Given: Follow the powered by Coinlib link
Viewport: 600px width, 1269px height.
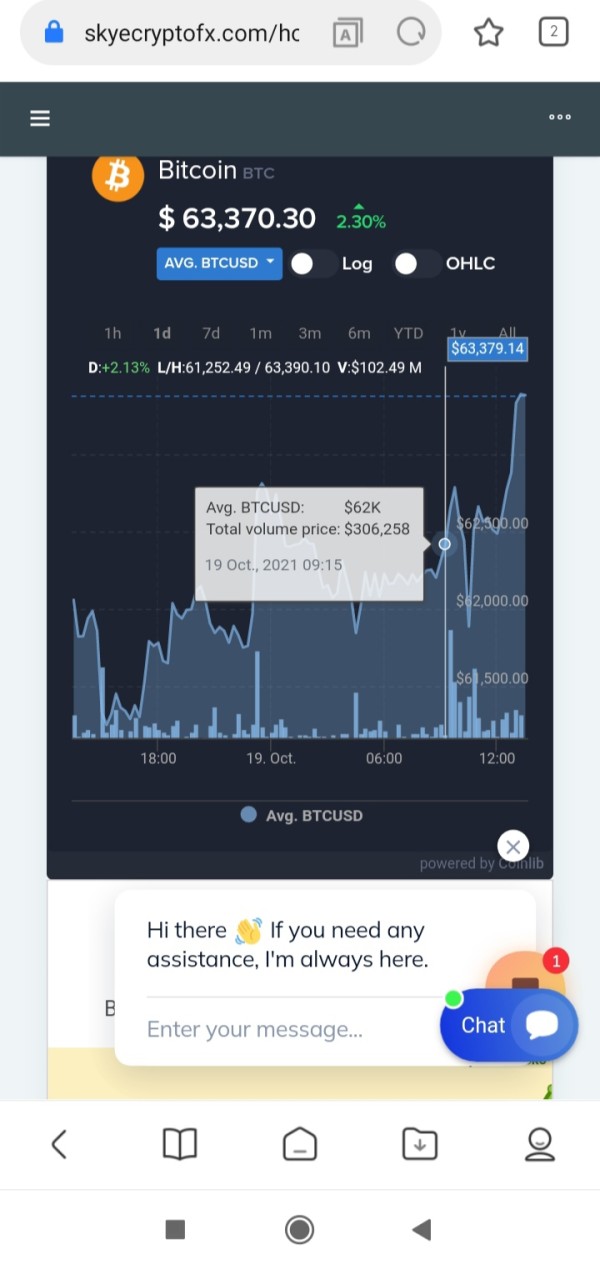Looking at the screenshot, I should [481, 863].
